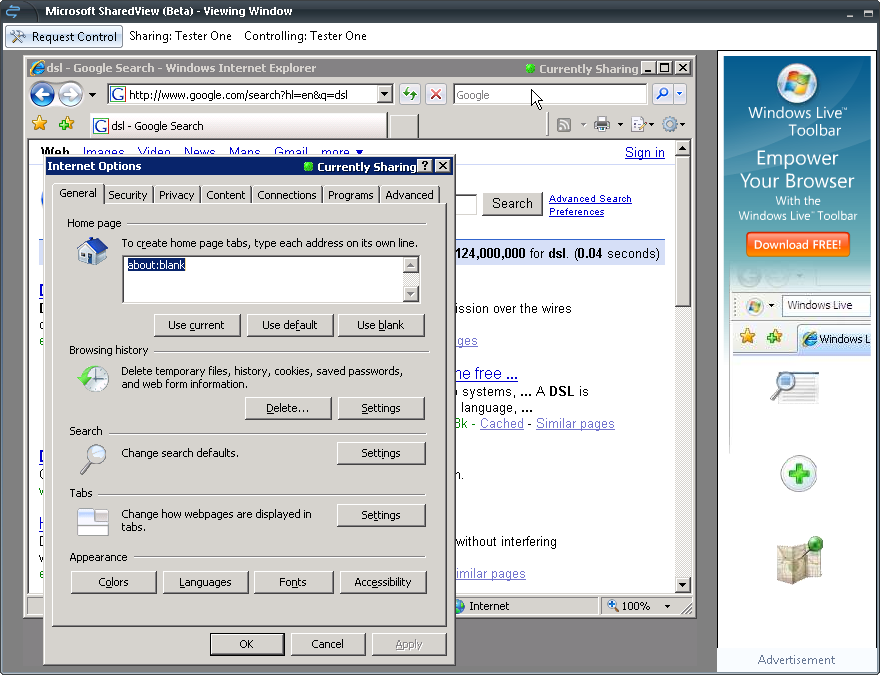
Task: Open RSS feeds icon in IE toolbar
Action: tap(564, 125)
